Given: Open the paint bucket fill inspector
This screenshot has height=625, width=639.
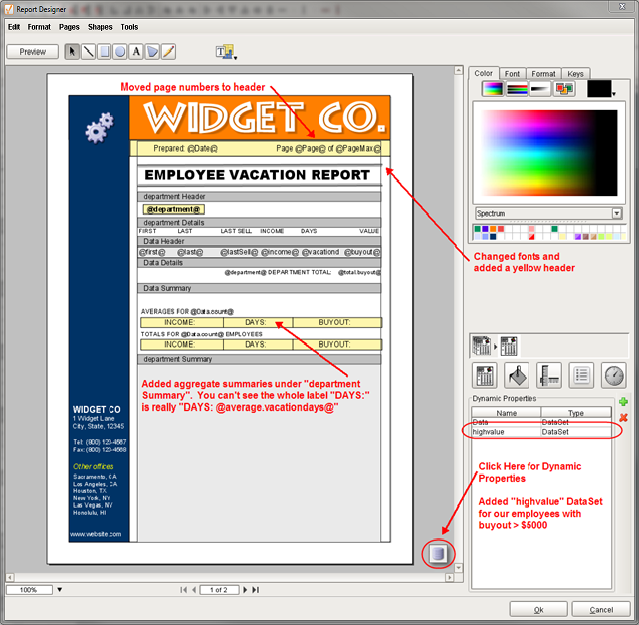Looking at the screenshot, I should (517, 375).
